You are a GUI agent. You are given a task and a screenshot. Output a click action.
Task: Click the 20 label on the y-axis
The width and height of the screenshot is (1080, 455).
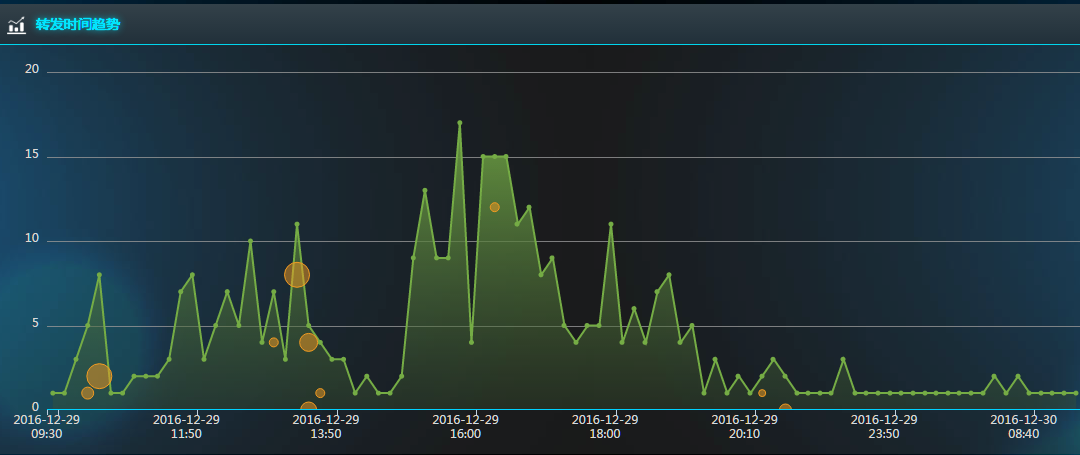click(32, 69)
